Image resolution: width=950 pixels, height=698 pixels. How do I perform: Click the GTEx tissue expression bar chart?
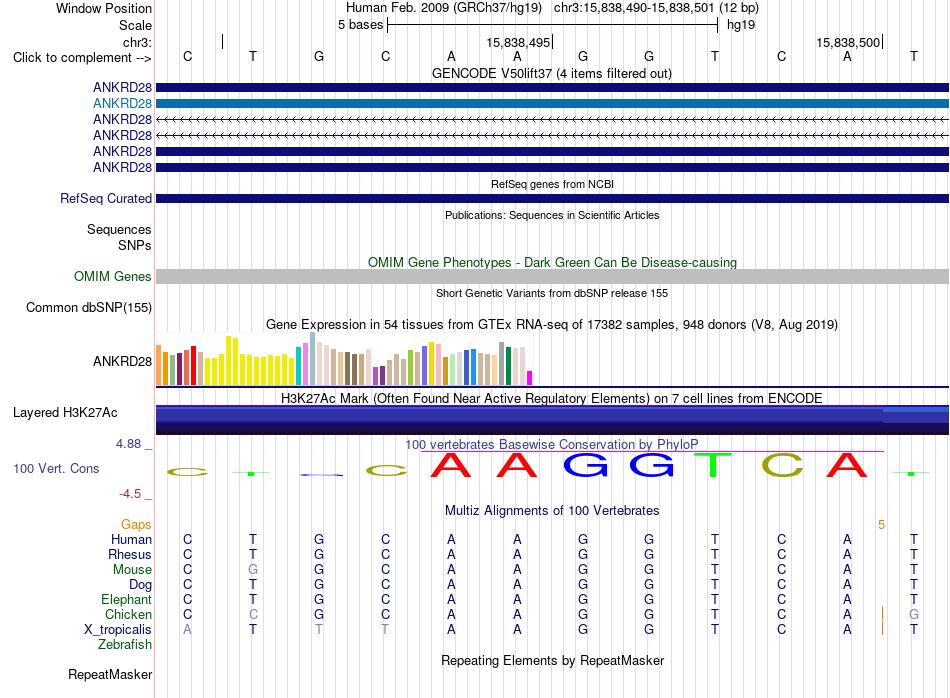344,359
